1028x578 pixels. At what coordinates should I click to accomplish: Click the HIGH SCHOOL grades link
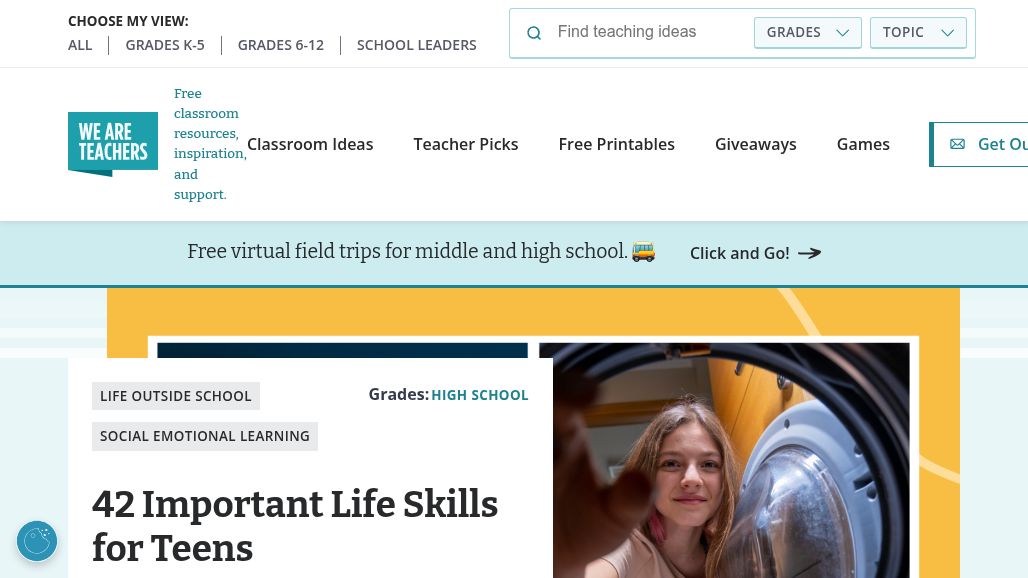480,395
